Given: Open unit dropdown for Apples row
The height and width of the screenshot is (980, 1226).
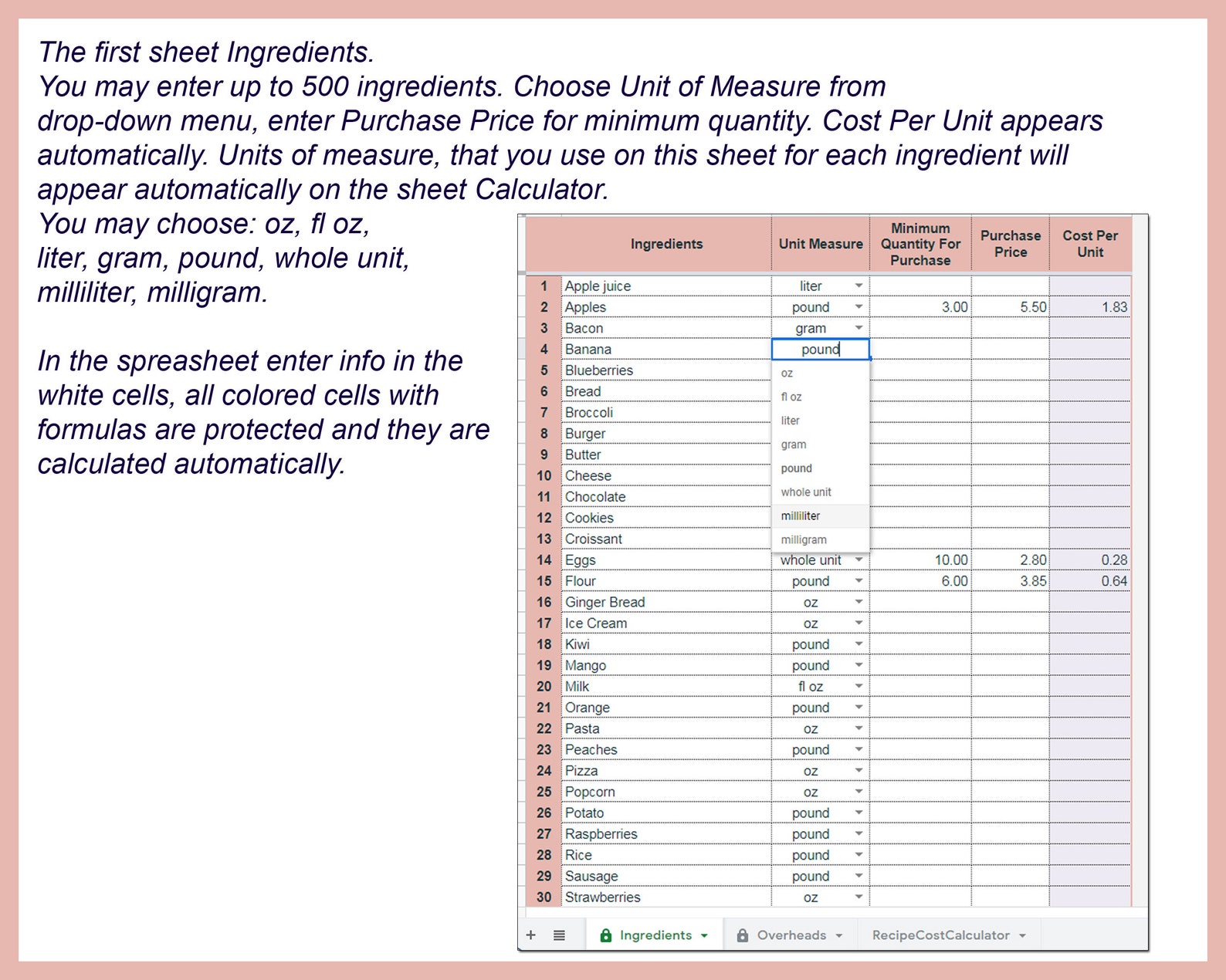Looking at the screenshot, I should (x=859, y=307).
